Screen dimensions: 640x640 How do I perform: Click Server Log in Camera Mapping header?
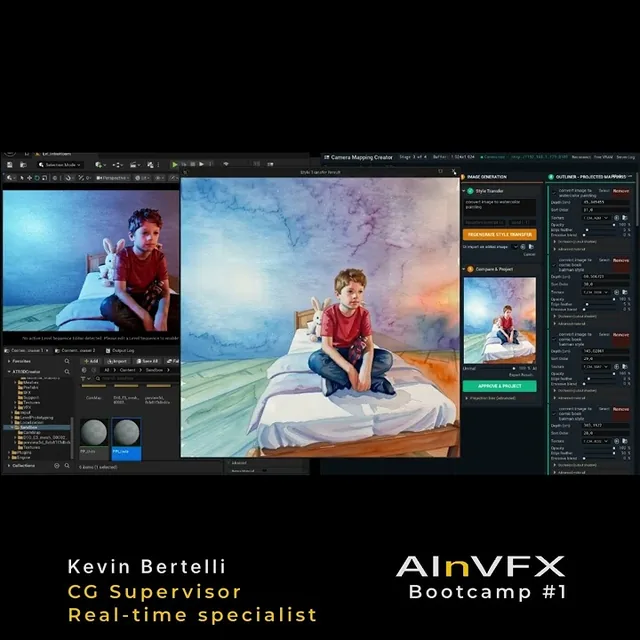coord(626,157)
